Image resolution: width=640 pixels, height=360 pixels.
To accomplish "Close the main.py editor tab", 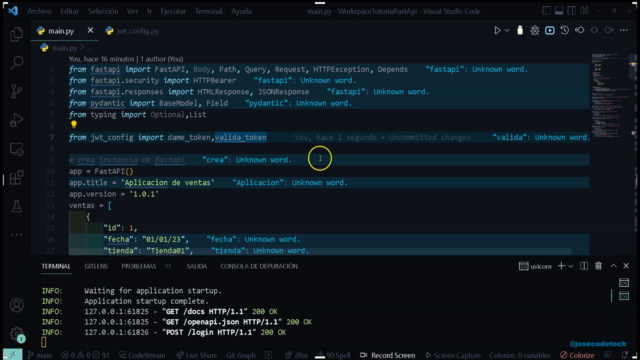I will coord(90,31).
